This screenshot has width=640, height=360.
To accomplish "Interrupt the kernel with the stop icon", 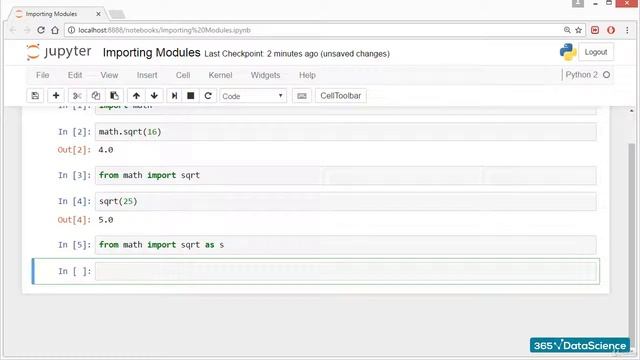I will pos(191,96).
